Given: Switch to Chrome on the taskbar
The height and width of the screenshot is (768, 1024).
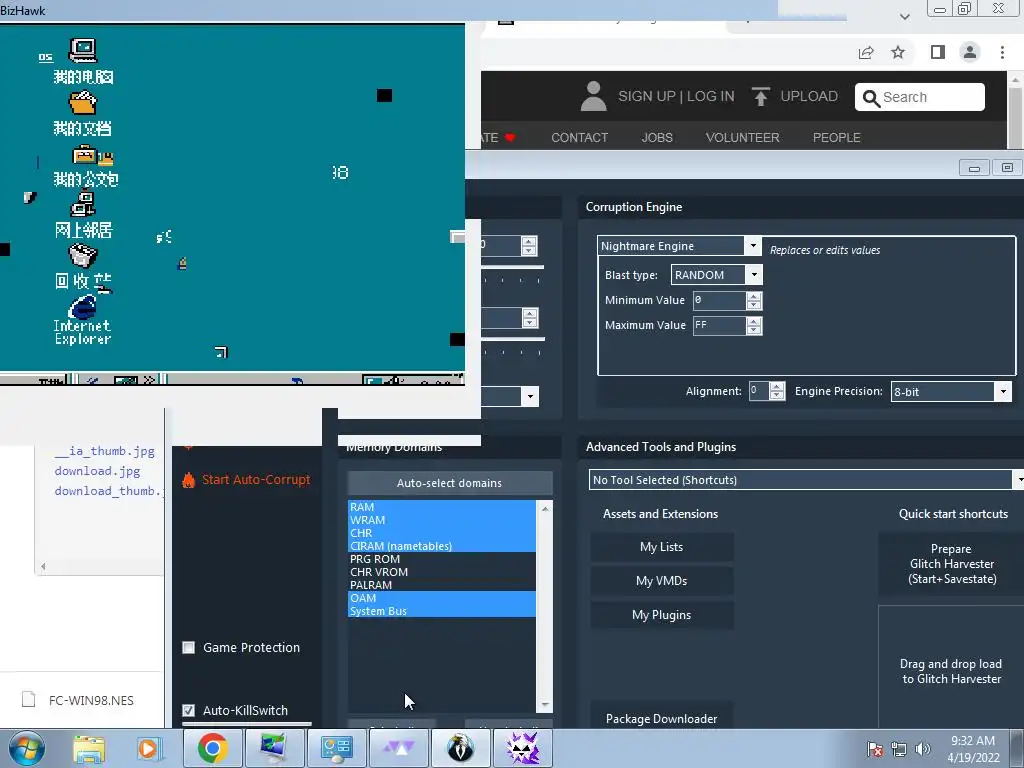Looking at the screenshot, I should 212,748.
